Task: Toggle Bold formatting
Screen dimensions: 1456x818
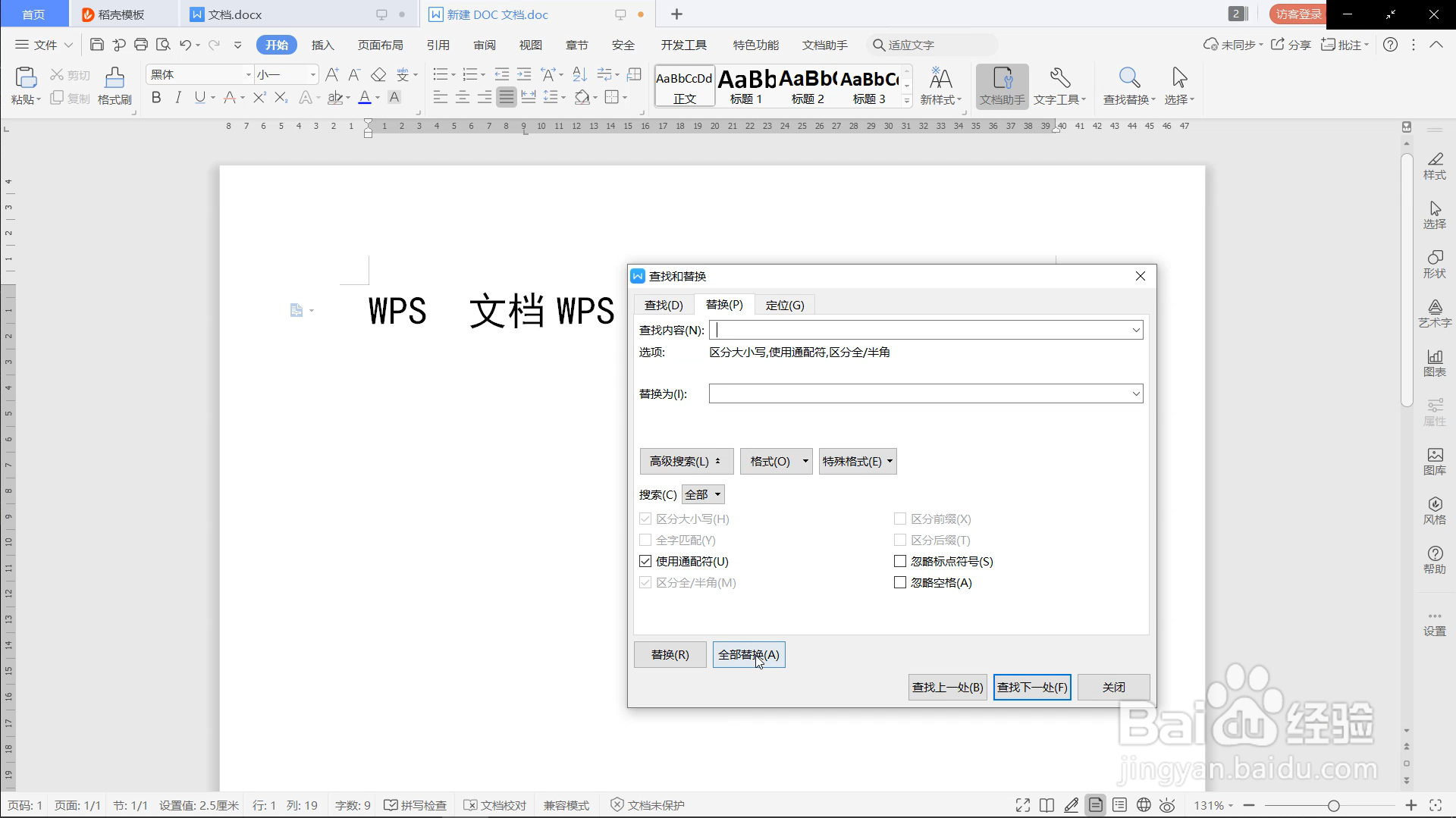Action: pos(156,97)
